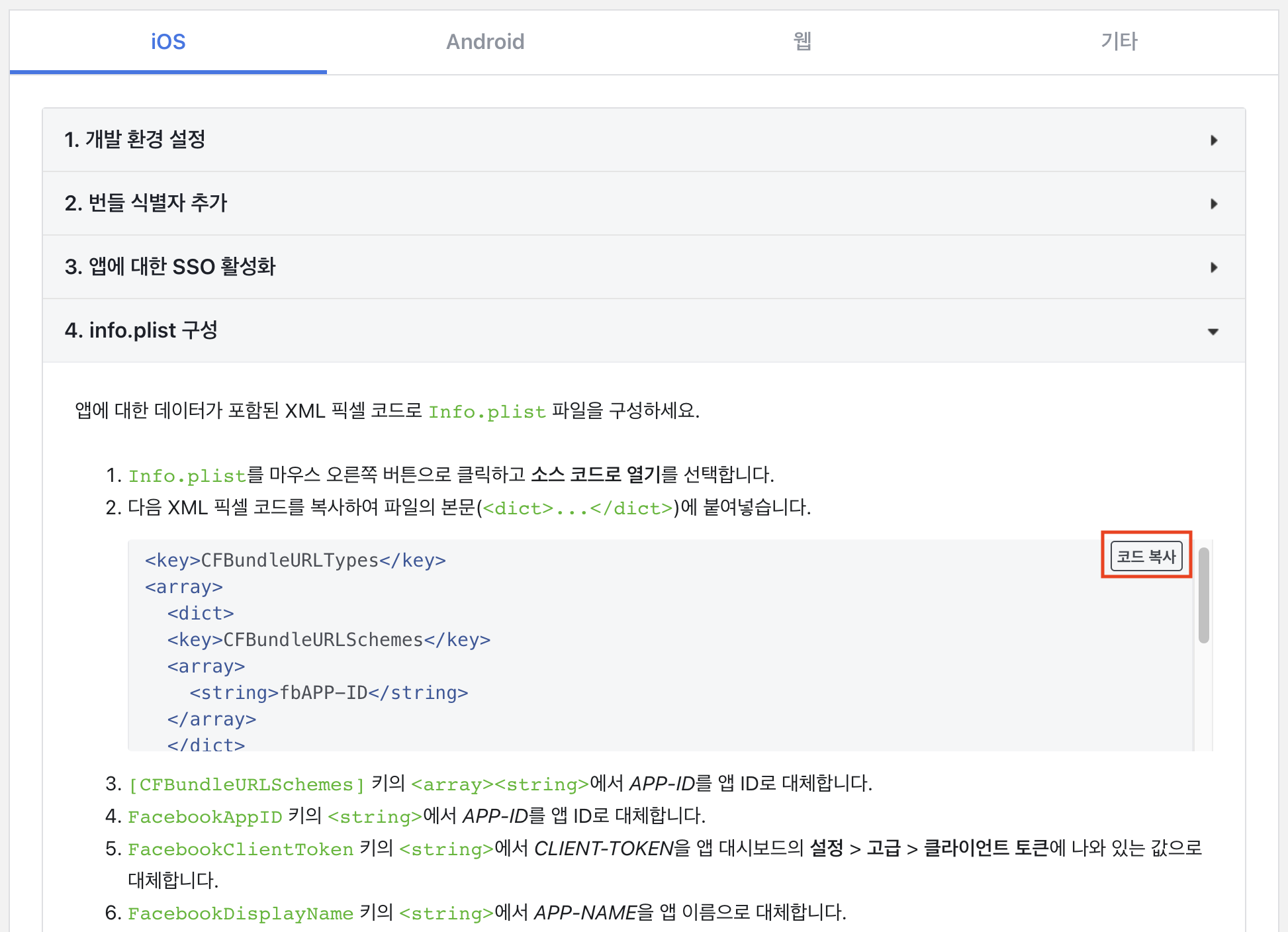This screenshot has width=1288, height=932.
Task: Collapse arrow for info.plist 구성
Action: tap(1213, 332)
